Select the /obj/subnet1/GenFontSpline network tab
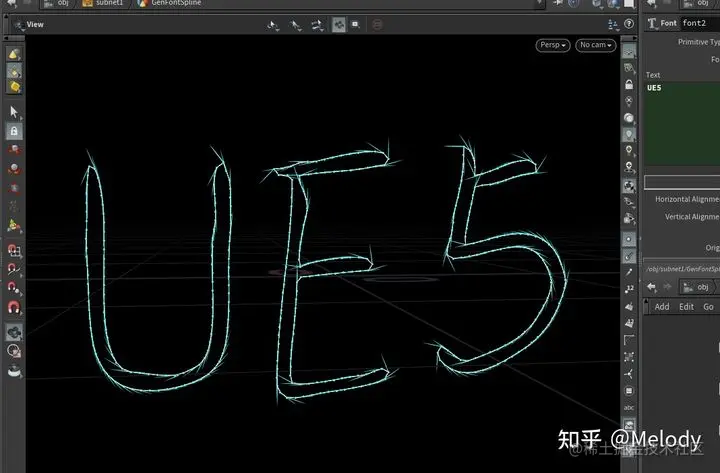The image size is (720, 473). tap(682, 269)
